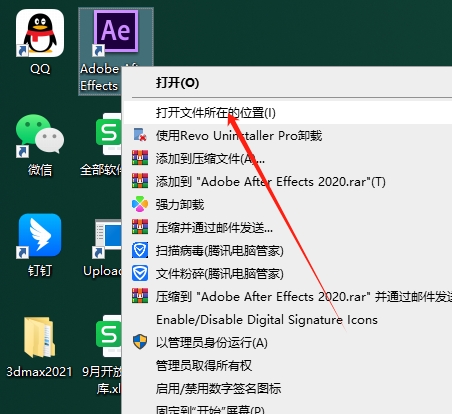Click the 3dmax2021 folder name text
The height and width of the screenshot is (414, 452).
(39, 371)
